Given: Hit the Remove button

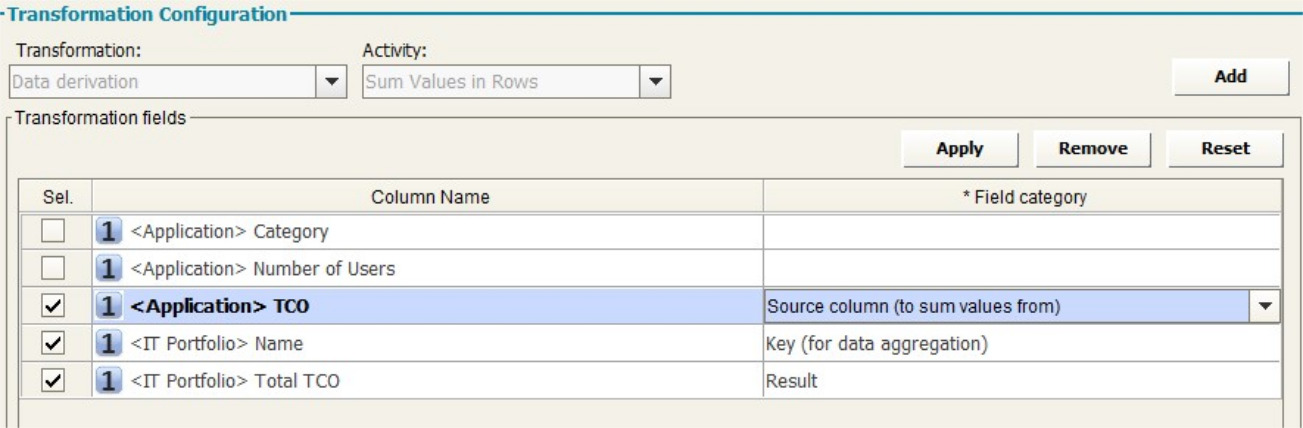Looking at the screenshot, I should pyautogui.click(x=1093, y=149).
